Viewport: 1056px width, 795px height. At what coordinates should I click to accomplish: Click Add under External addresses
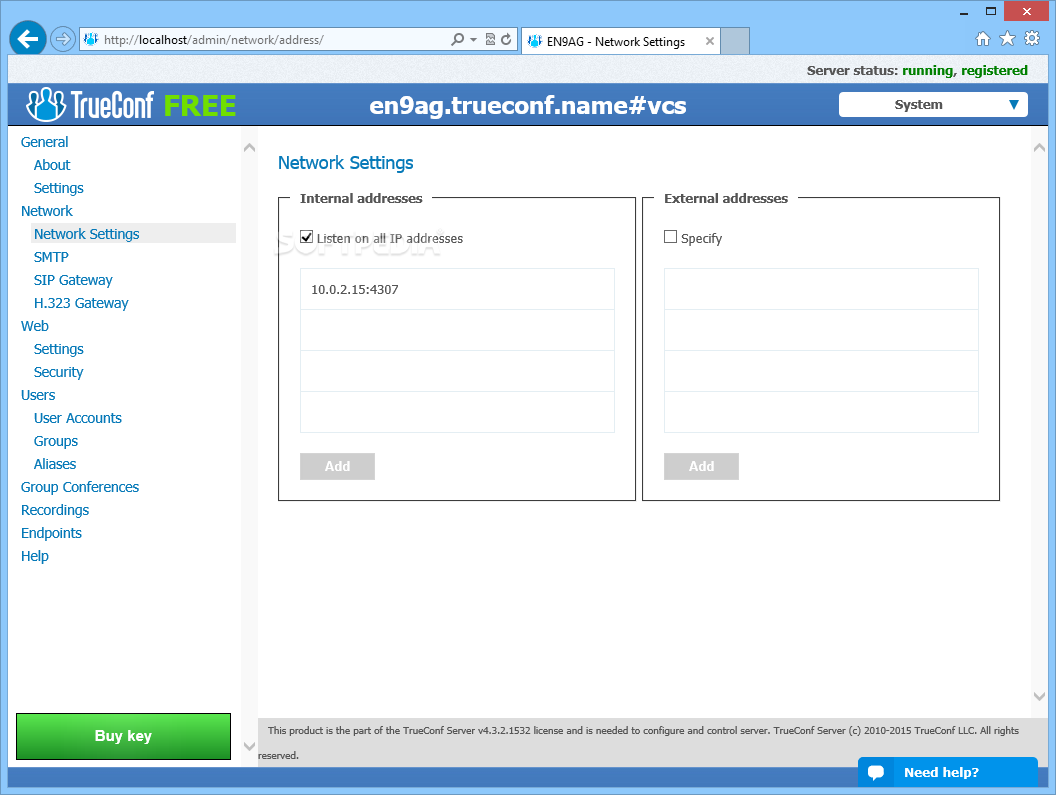click(x=701, y=466)
